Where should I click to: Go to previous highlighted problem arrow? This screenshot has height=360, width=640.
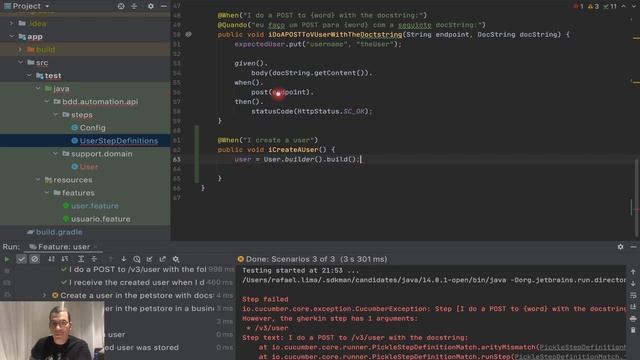623,7
